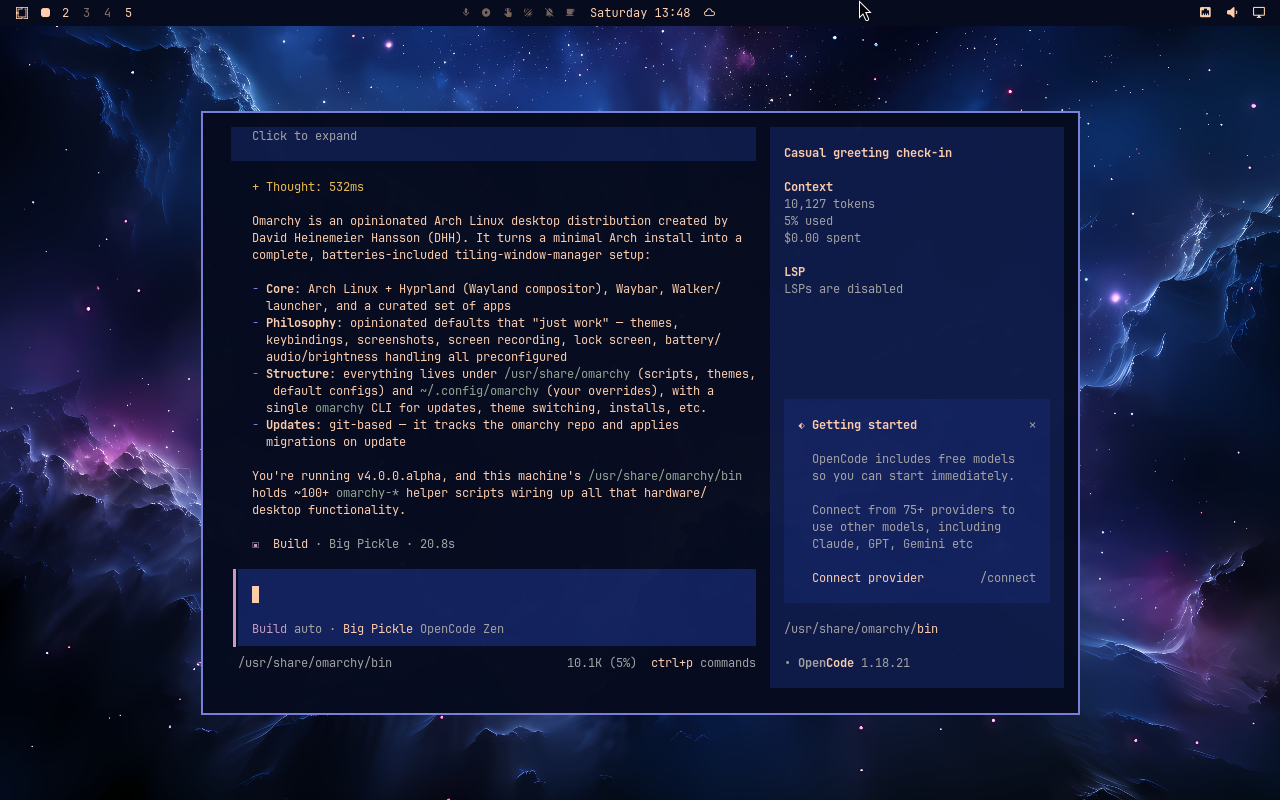The width and height of the screenshot is (1280, 800).
Task: Open the Saturday 13:48 clock
Action: coord(640,13)
